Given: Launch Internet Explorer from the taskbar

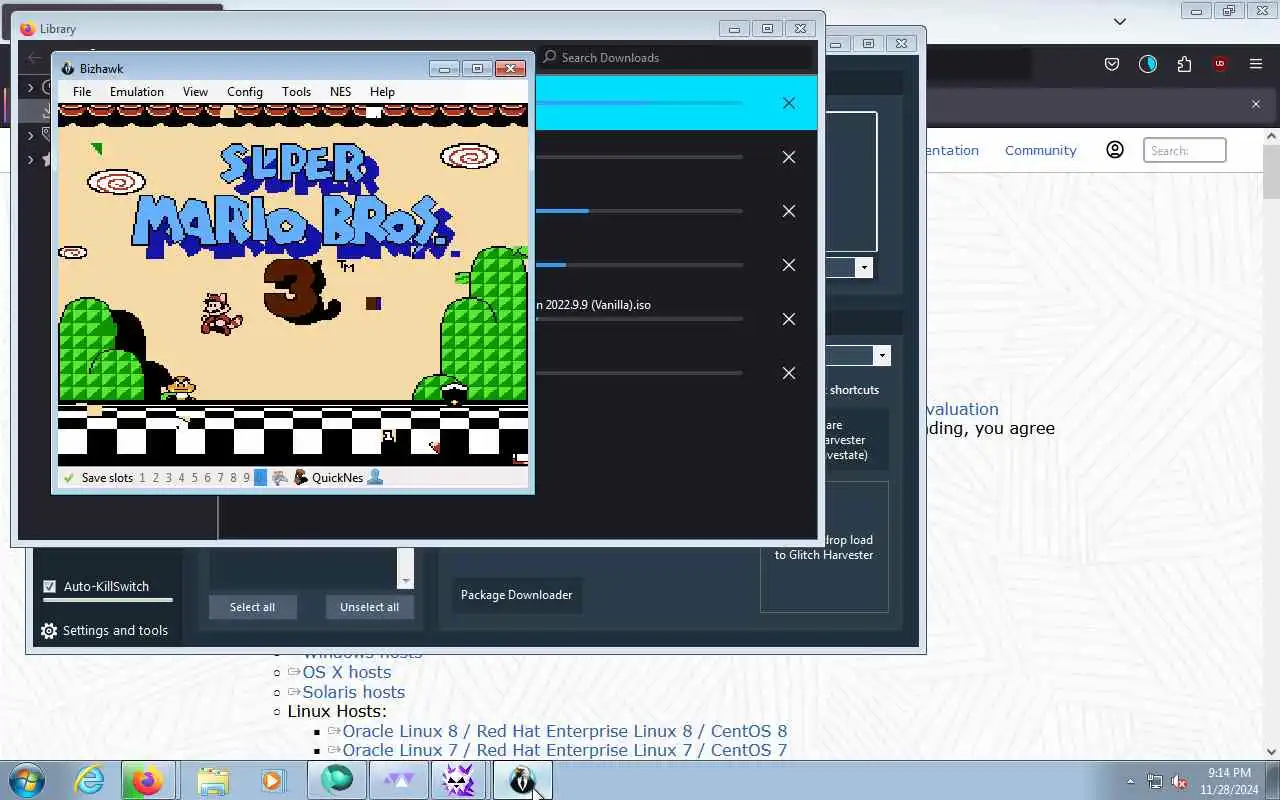Looking at the screenshot, I should (x=90, y=780).
